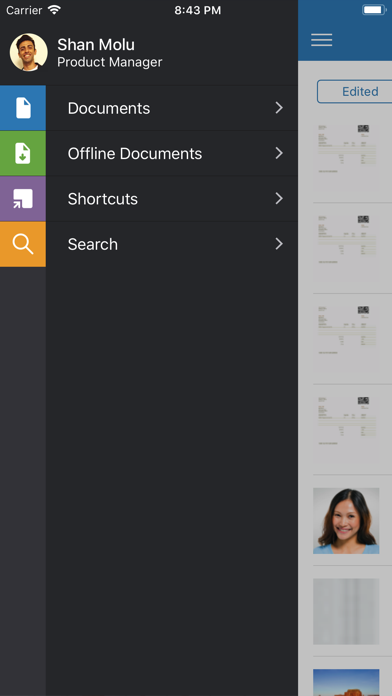
Task: Tap the battery indicator icon
Action: tap(374, 10)
